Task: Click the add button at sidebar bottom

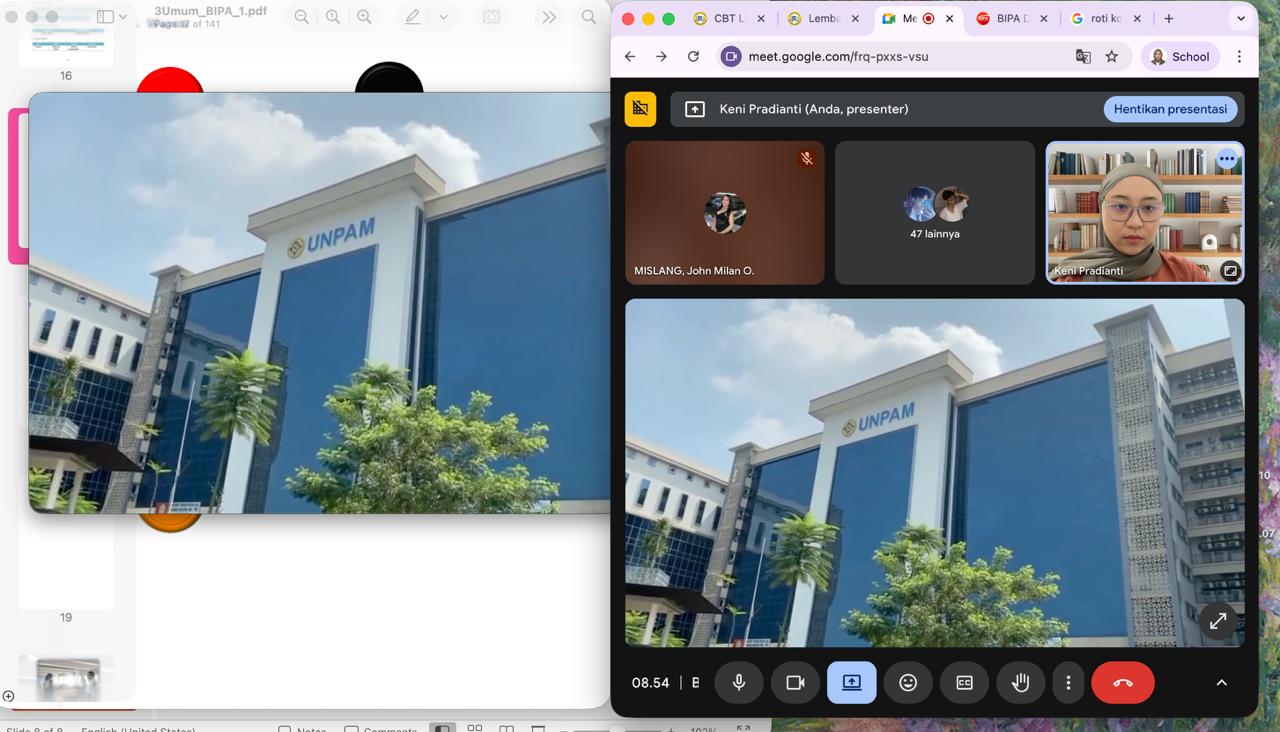Action: tap(8, 696)
